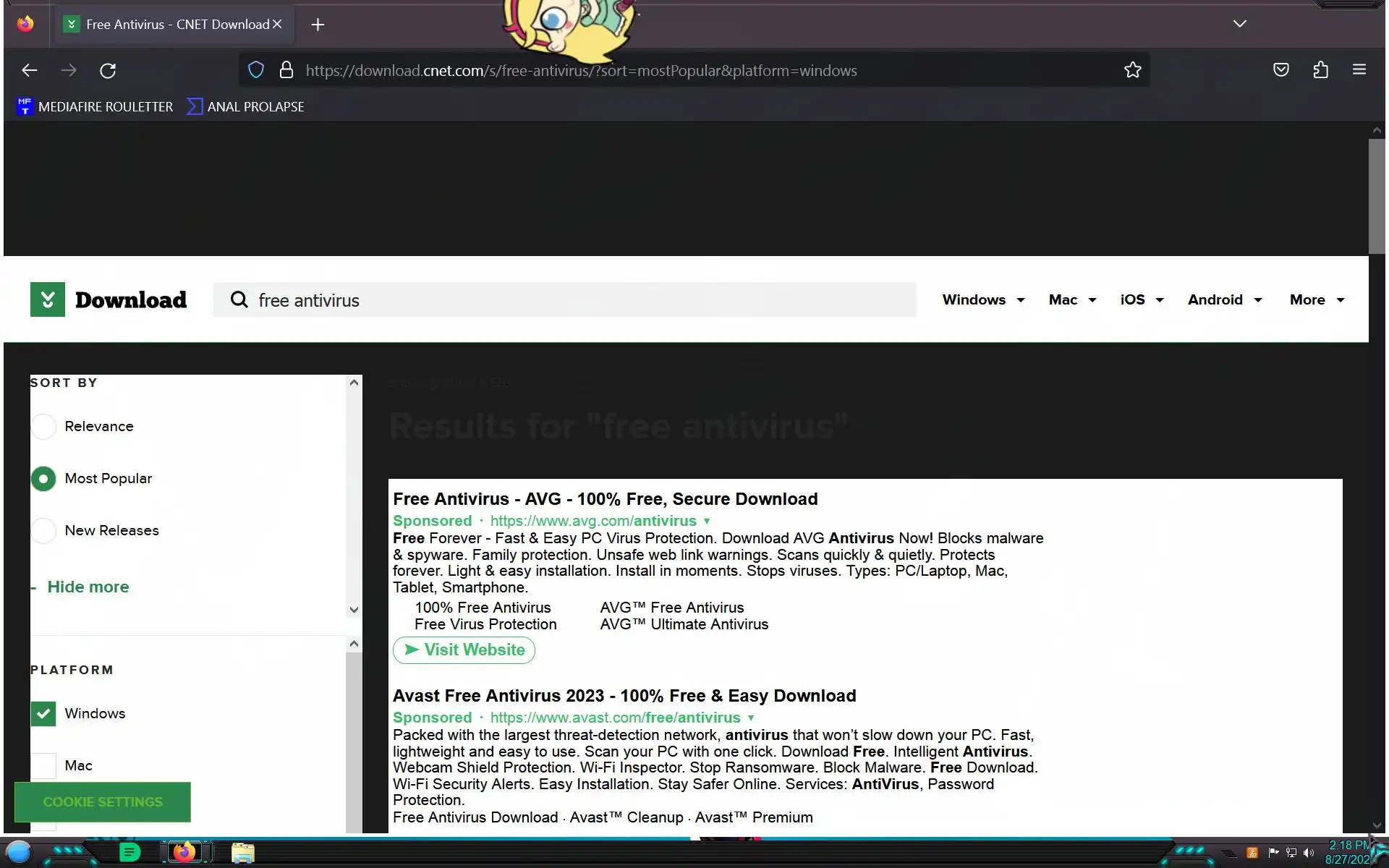The width and height of the screenshot is (1389, 868).
Task: Open the extensions puzzle icon
Action: [1320, 70]
